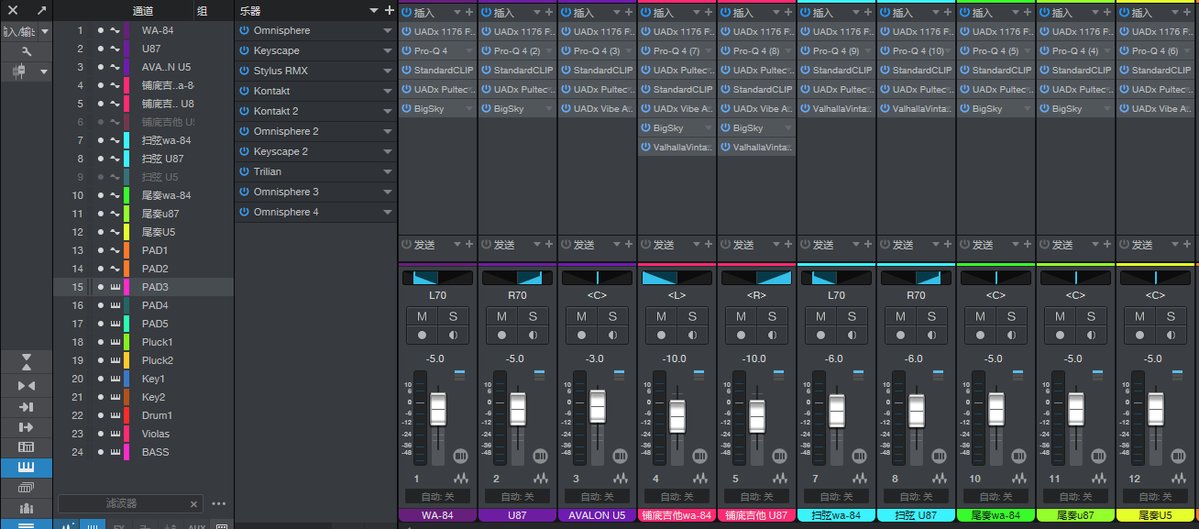Detach the console with the arrow icon

coord(41,11)
